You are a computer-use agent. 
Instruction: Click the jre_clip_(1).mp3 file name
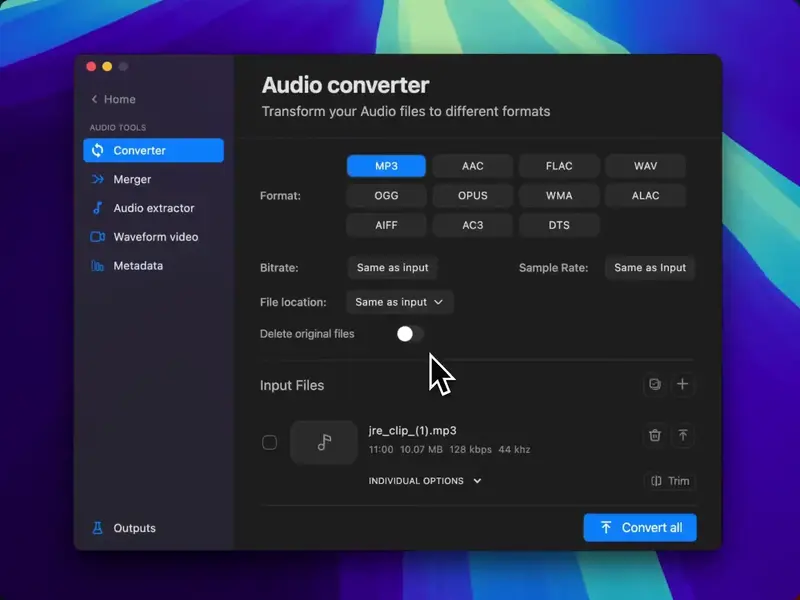pos(412,431)
